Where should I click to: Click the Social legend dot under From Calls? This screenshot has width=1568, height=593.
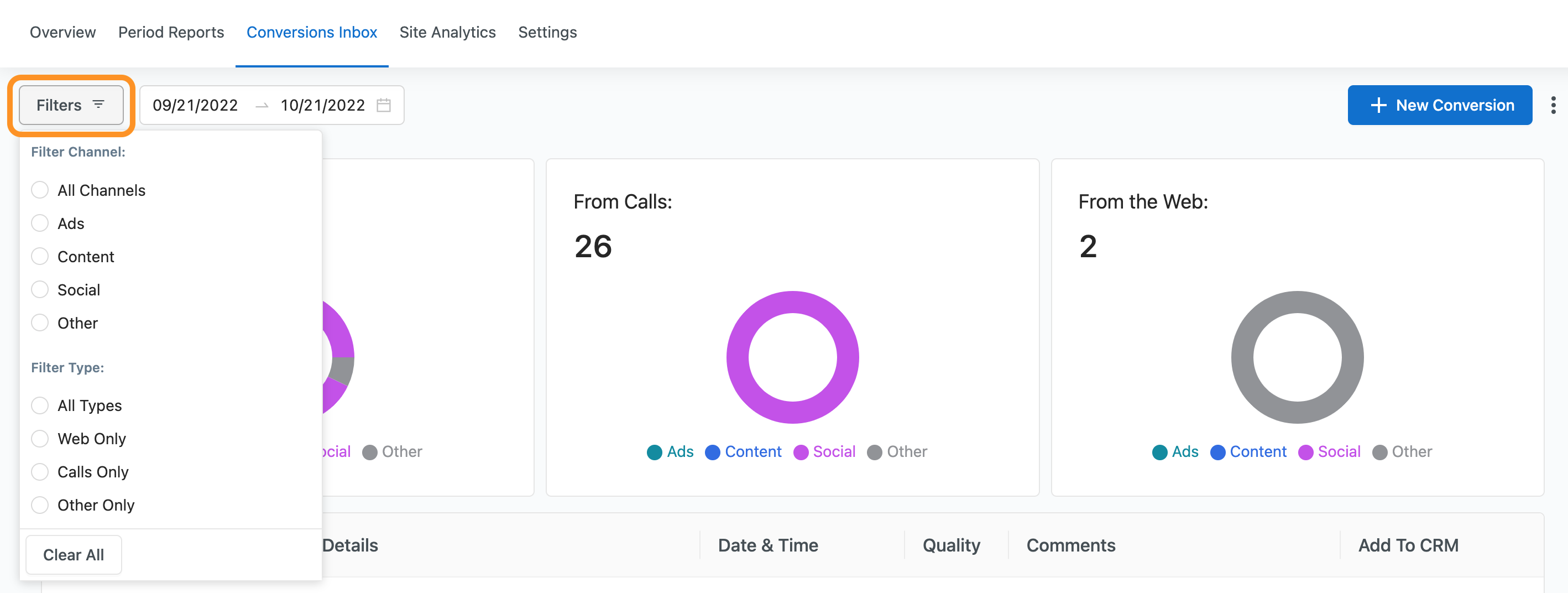pos(801,452)
